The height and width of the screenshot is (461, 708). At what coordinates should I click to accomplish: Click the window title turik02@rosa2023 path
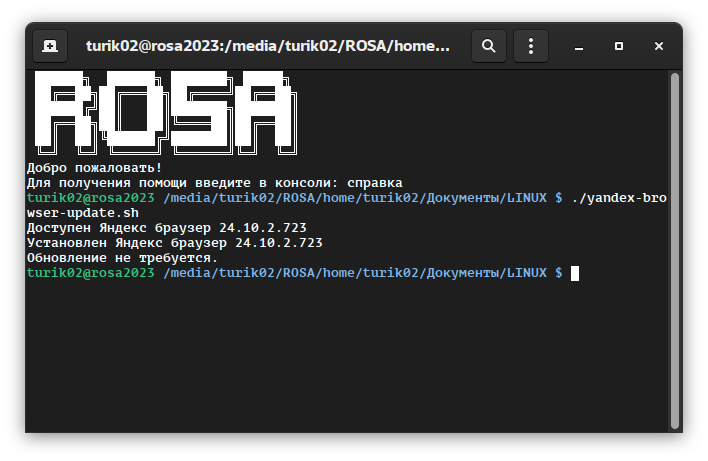click(268, 46)
